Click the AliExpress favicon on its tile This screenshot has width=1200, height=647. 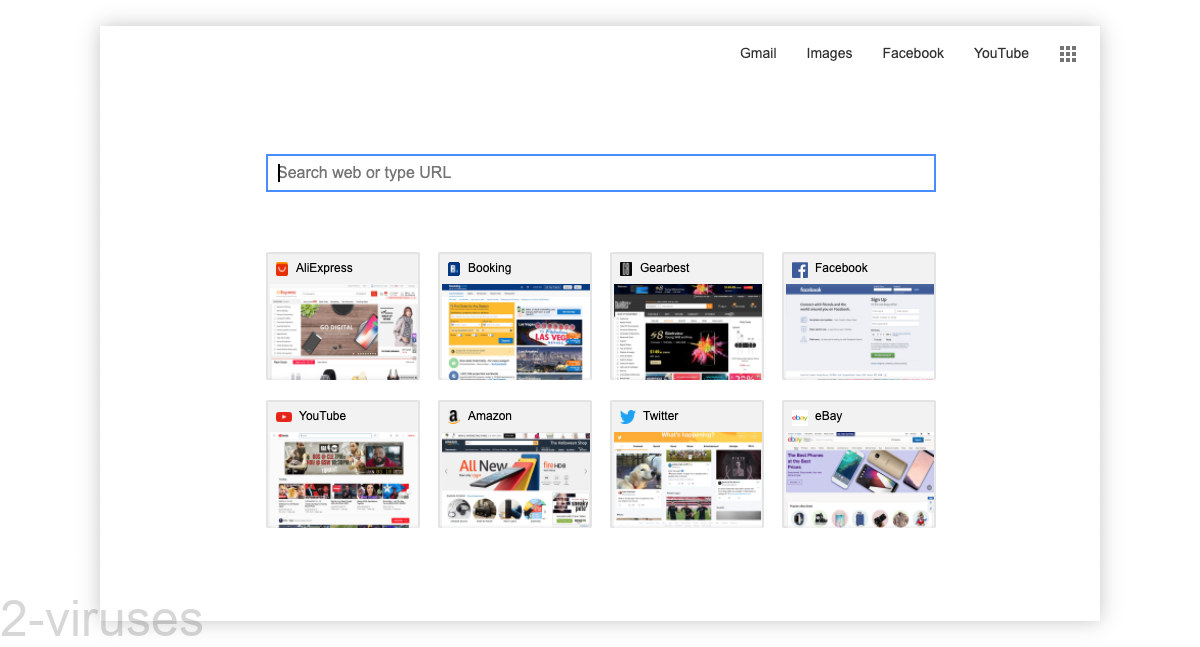[x=282, y=268]
